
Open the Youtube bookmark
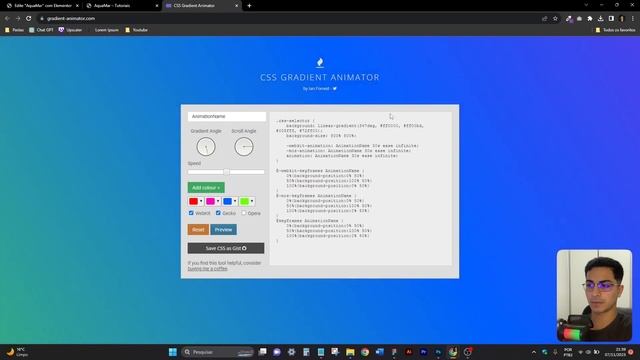[x=136, y=30]
